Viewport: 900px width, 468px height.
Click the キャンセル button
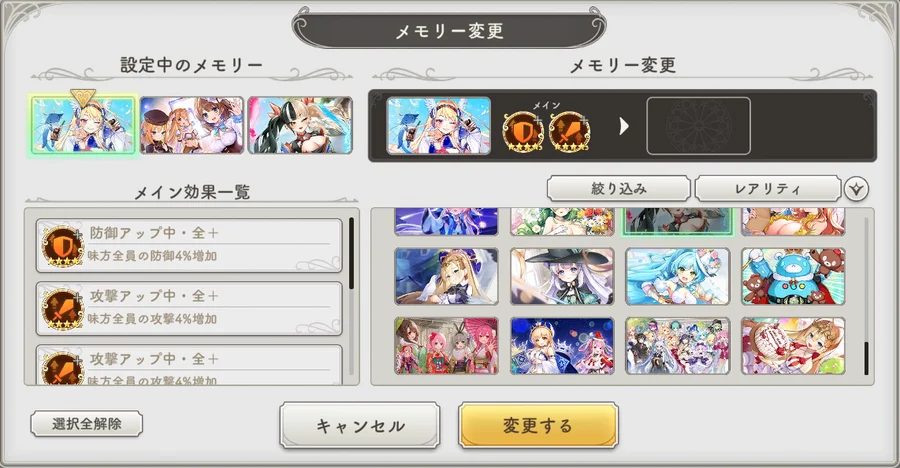pos(360,426)
